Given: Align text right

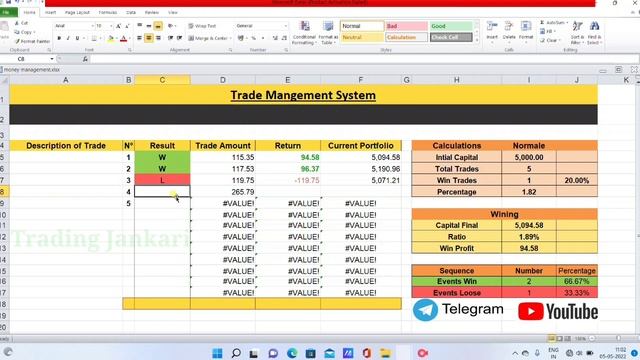Looking at the screenshot, I should 158,38.
